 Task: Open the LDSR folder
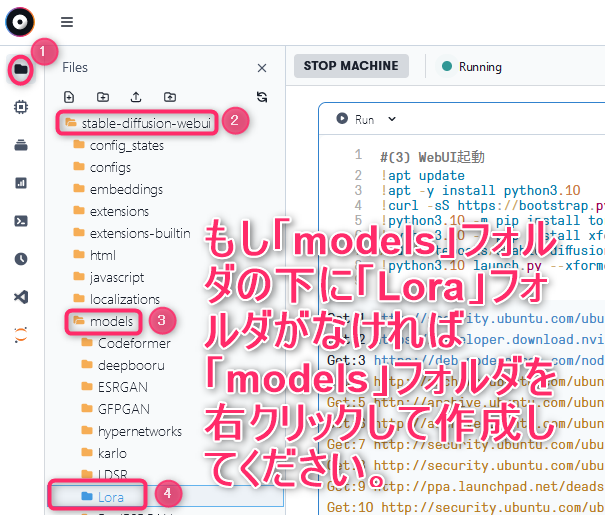click(x=104, y=474)
